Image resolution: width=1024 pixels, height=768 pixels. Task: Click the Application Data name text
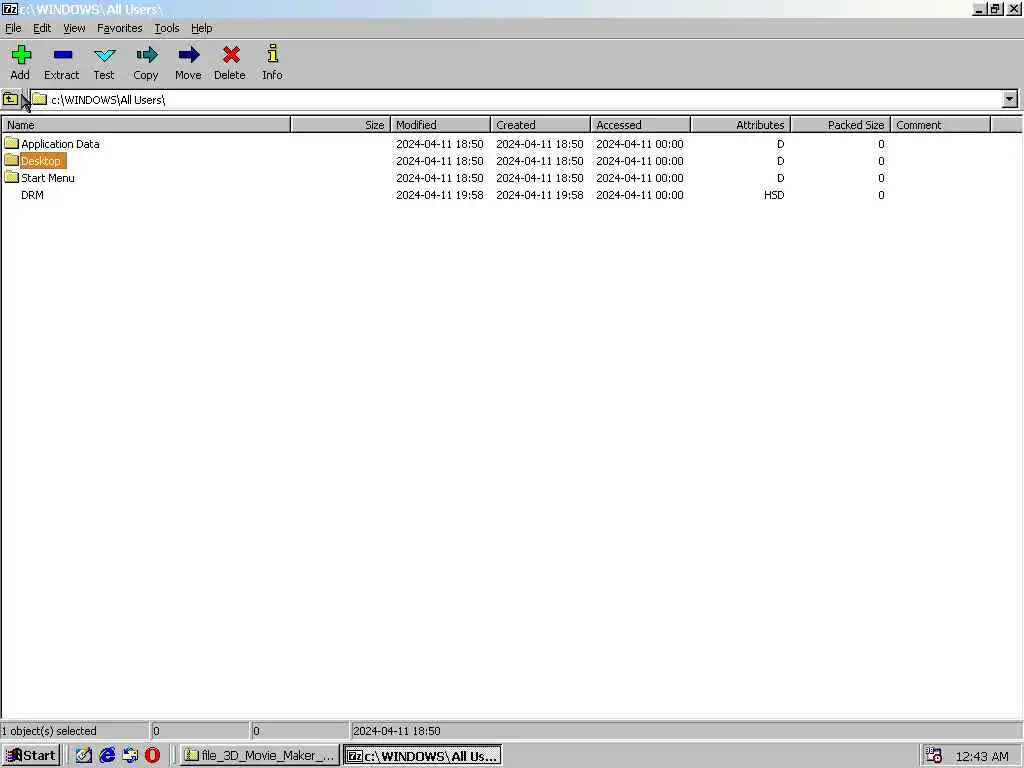tap(60, 144)
